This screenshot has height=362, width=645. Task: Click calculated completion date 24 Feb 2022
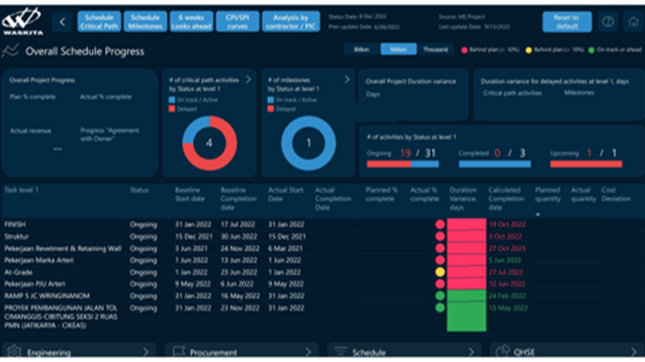[508, 296]
